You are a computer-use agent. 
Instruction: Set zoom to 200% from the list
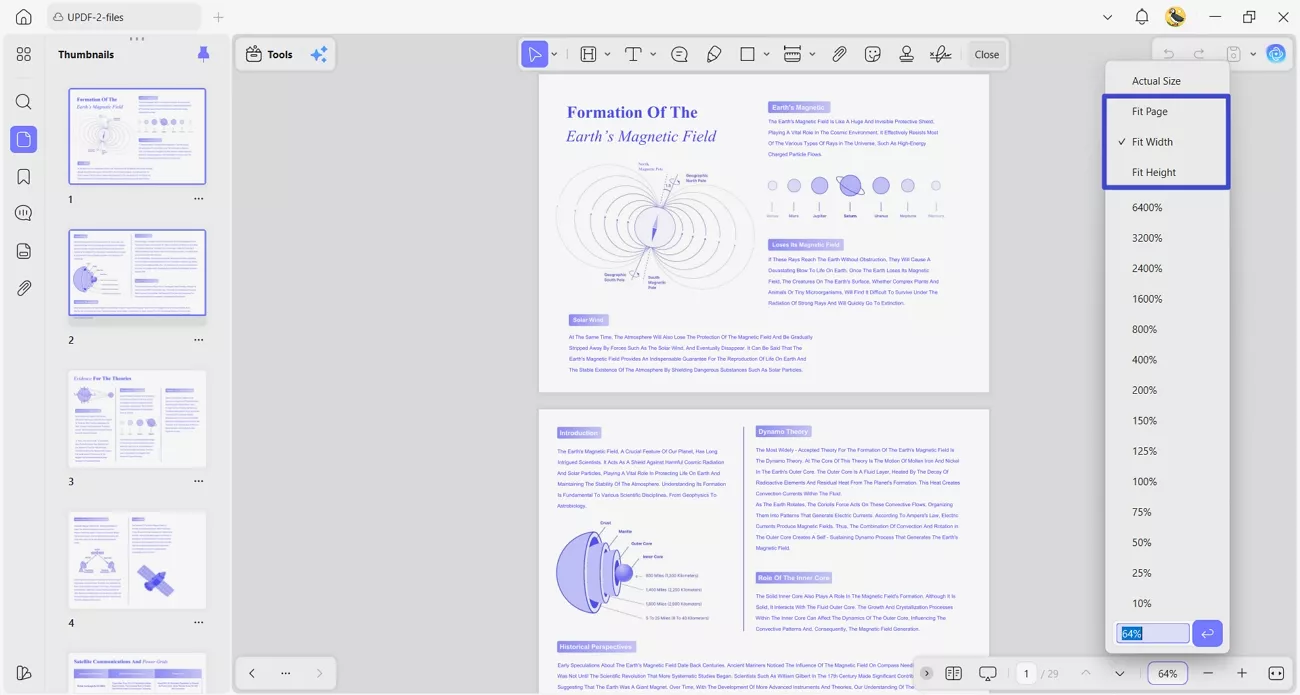click(1146, 390)
